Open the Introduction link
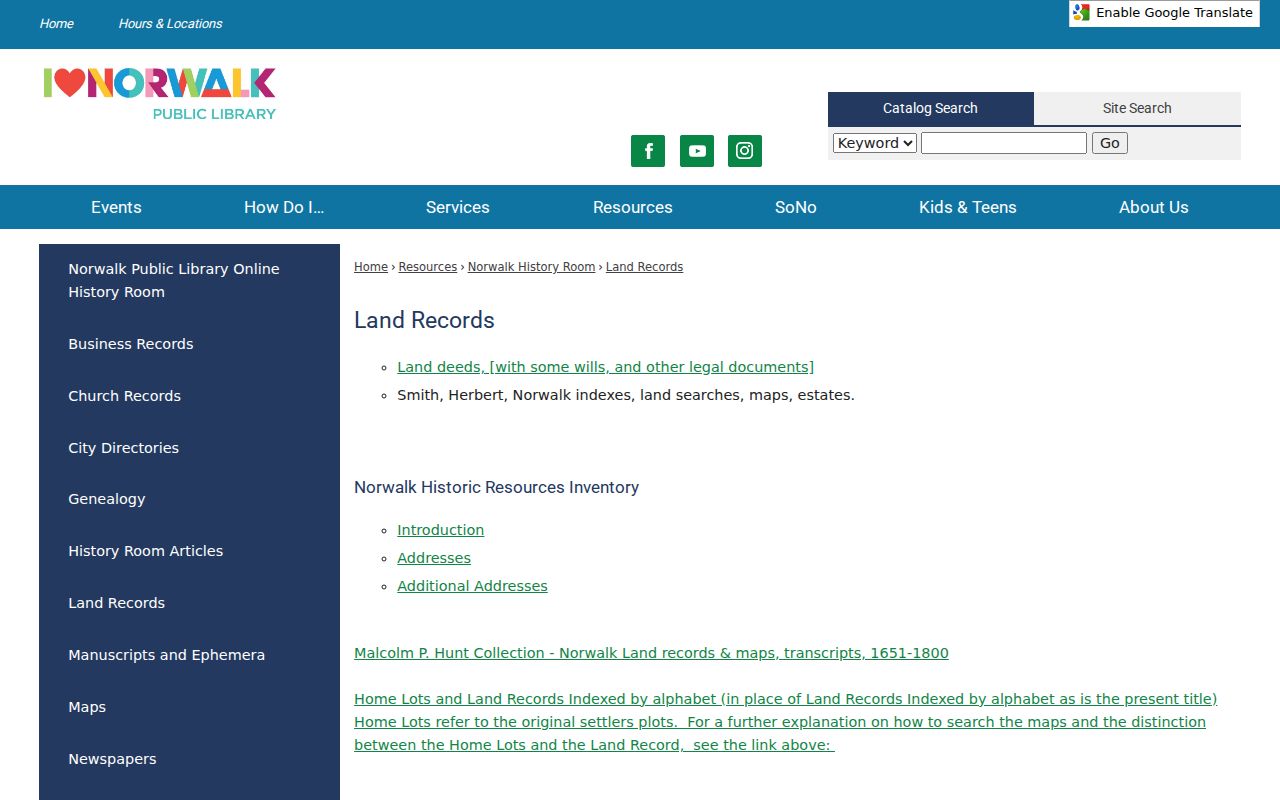 (x=440, y=530)
